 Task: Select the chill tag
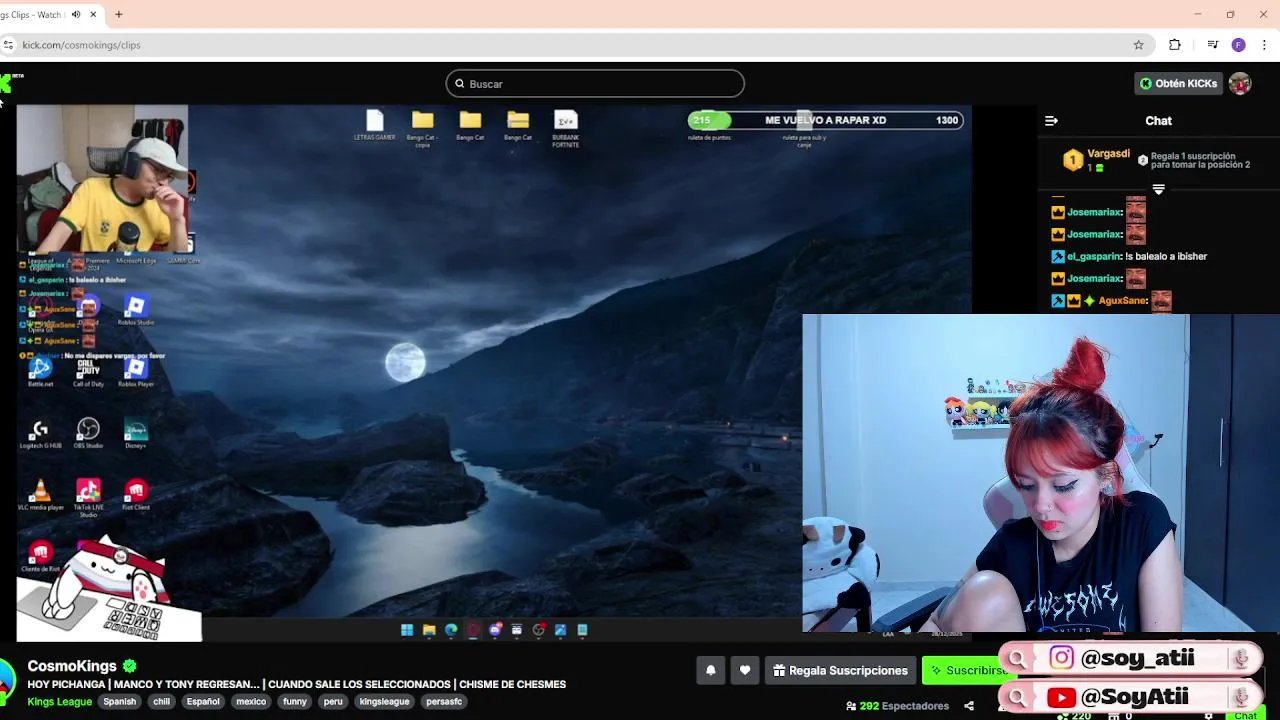161,701
